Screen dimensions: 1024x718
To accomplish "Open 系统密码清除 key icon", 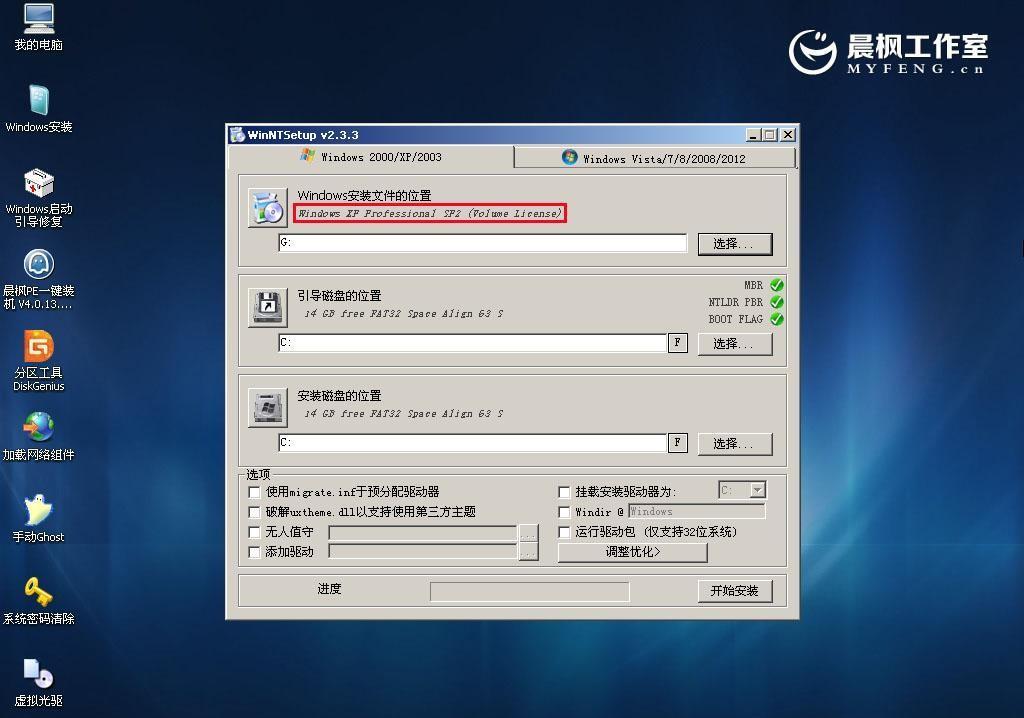I will 39,600.
